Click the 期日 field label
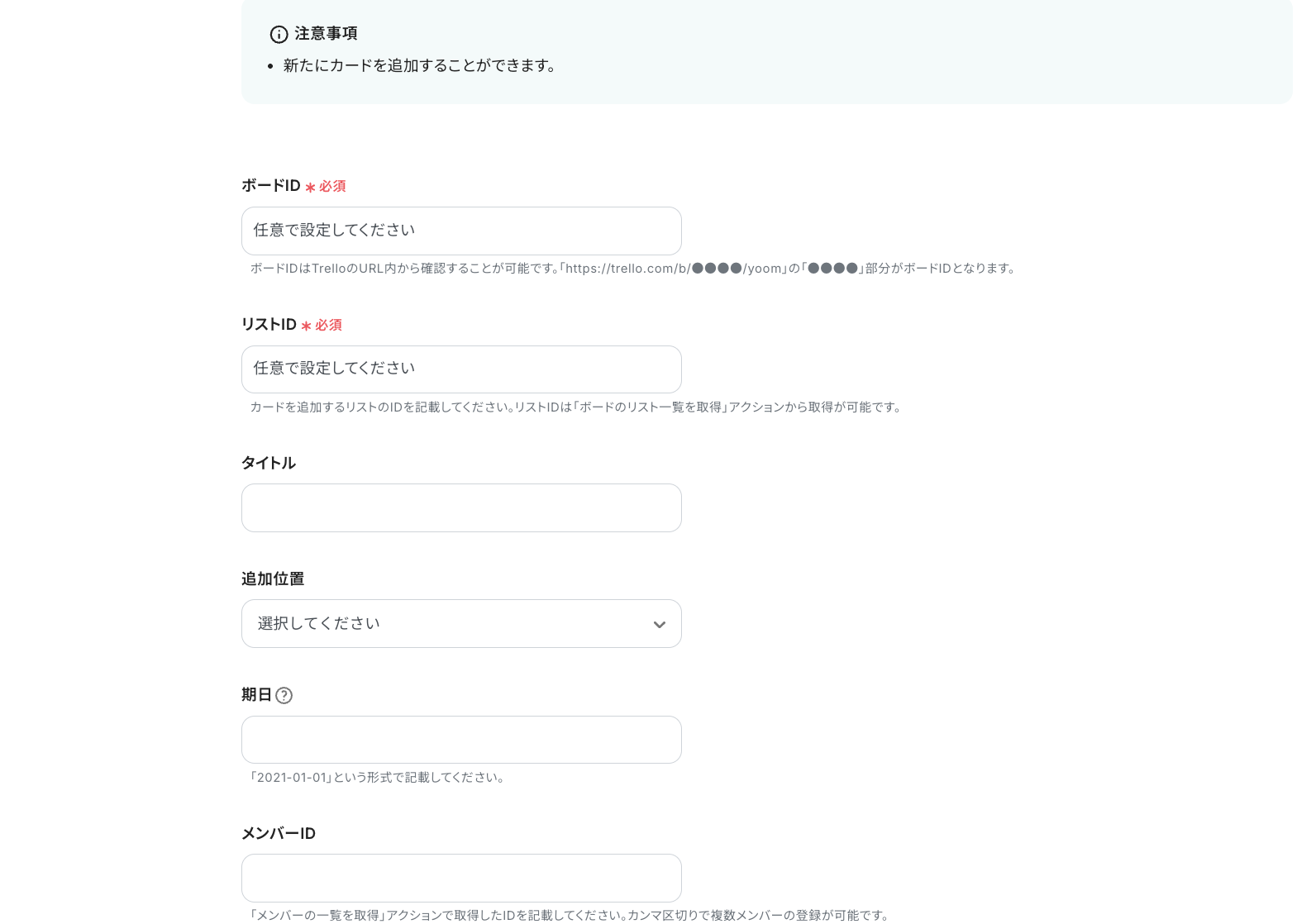Image resolution: width=1316 pixels, height=924 pixels. tap(256, 695)
